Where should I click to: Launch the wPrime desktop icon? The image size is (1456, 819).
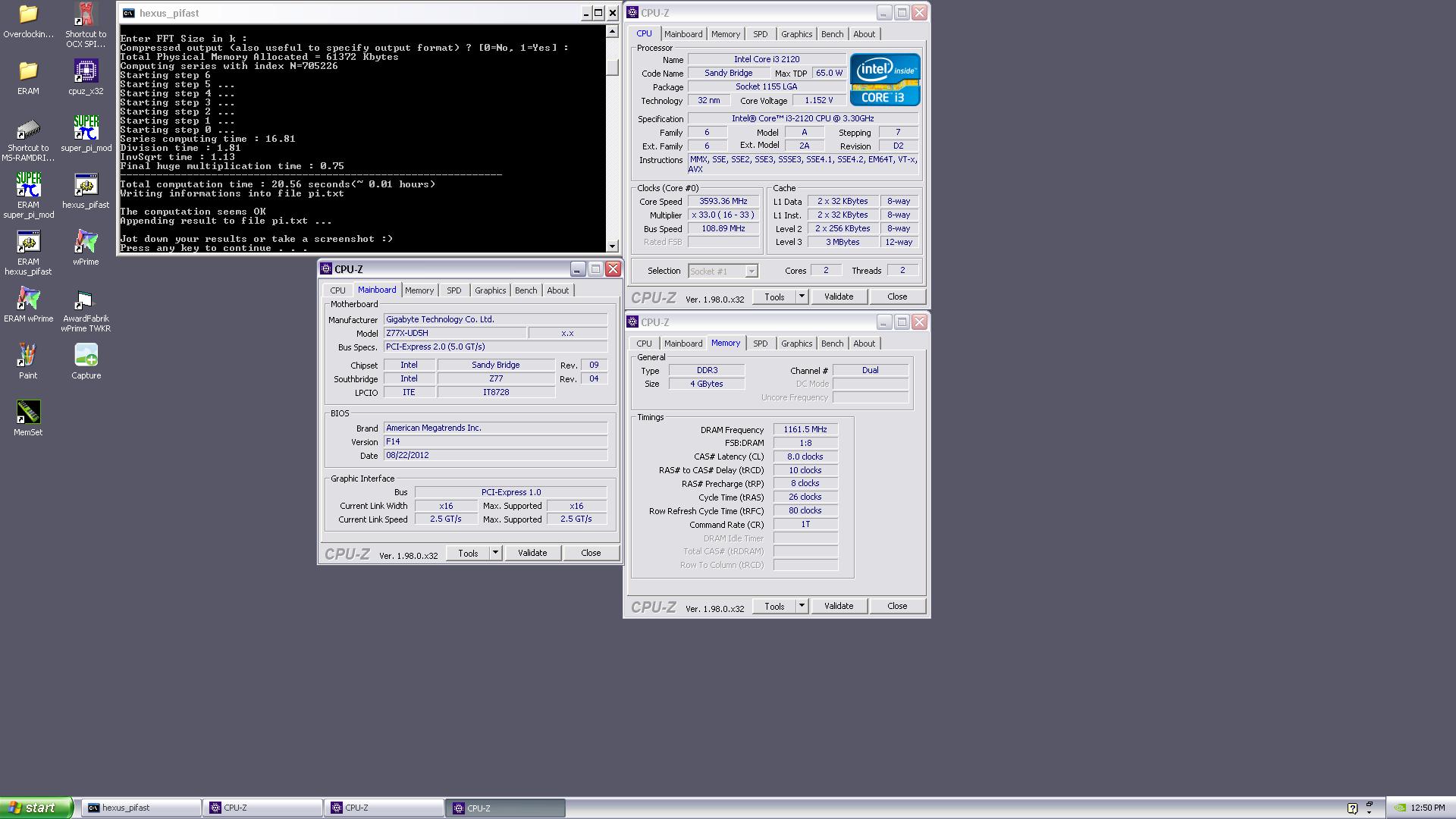[x=86, y=248]
